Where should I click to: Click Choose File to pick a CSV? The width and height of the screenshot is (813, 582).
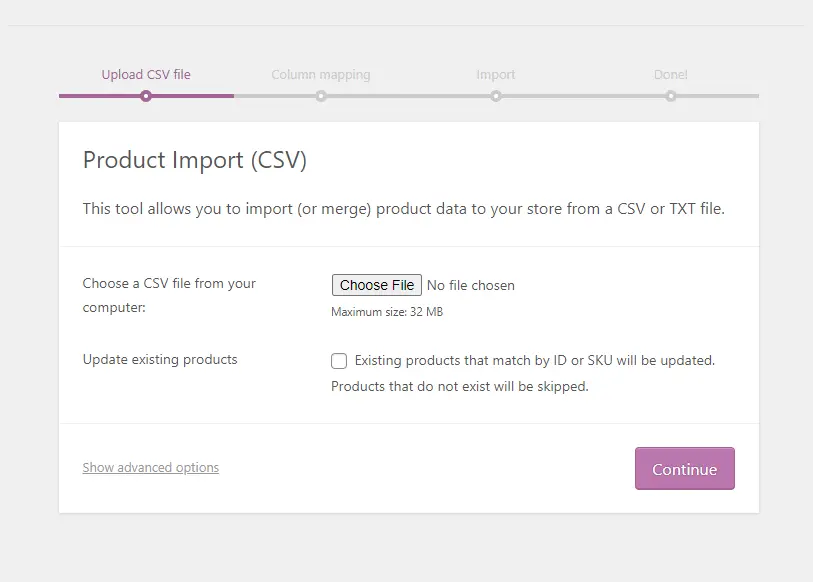coord(376,284)
